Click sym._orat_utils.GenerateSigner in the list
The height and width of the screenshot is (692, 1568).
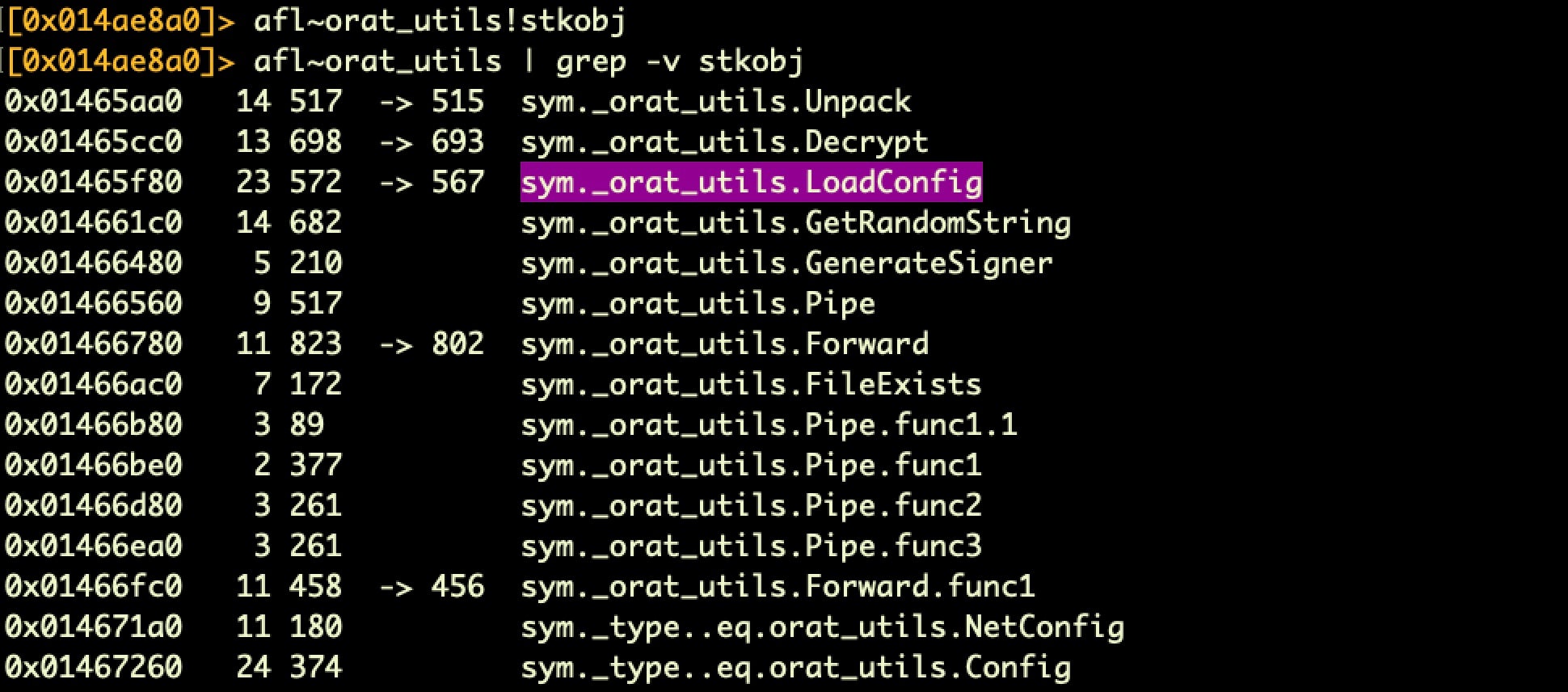point(786,263)
